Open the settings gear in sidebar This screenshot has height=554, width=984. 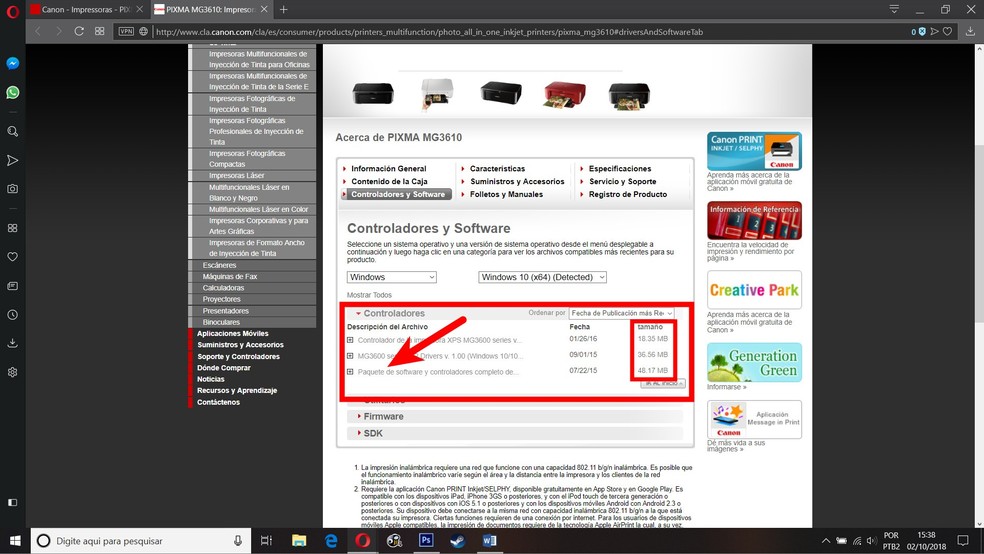13,372
